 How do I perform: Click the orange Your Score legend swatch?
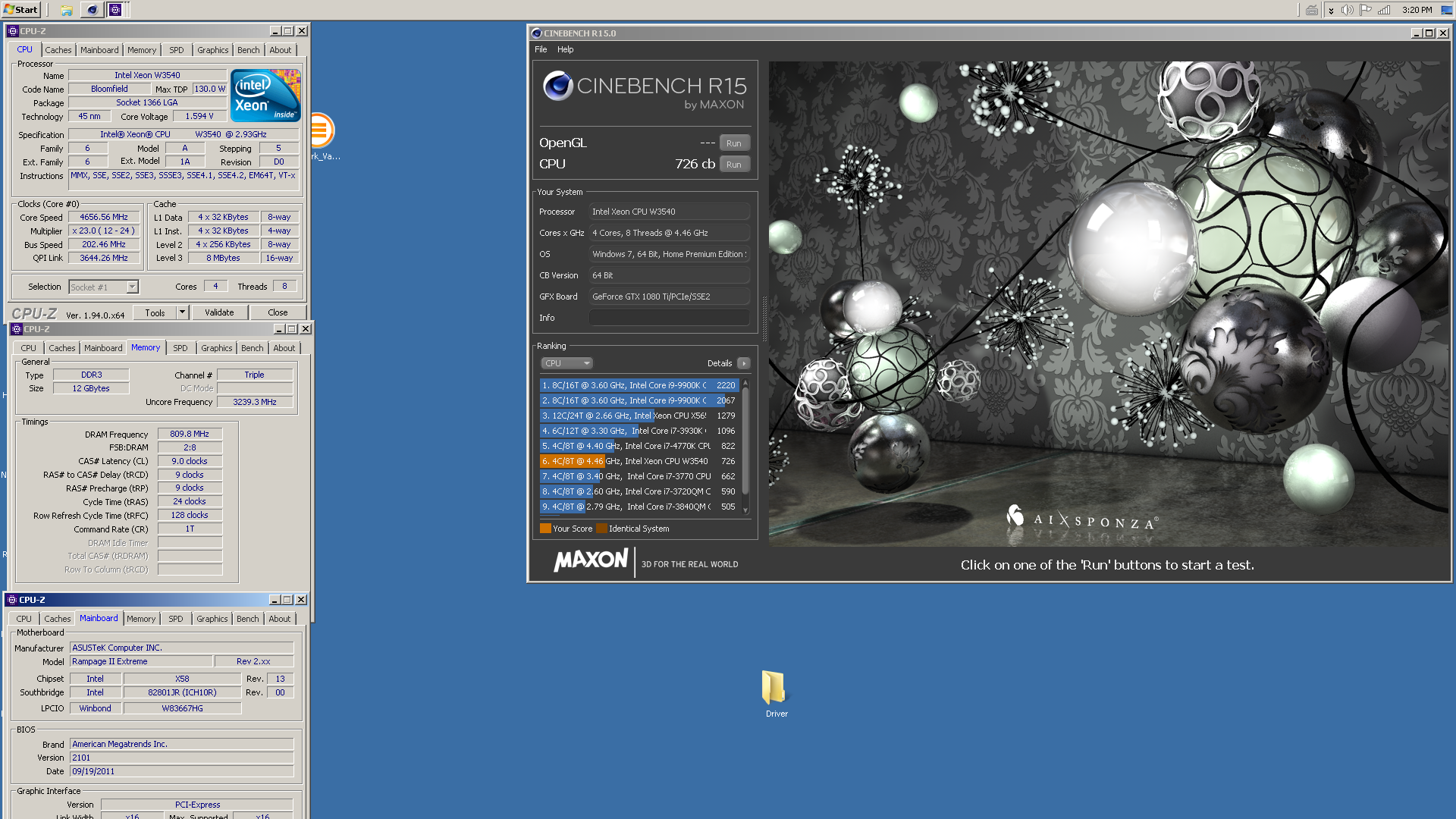[x=545, y=529]
